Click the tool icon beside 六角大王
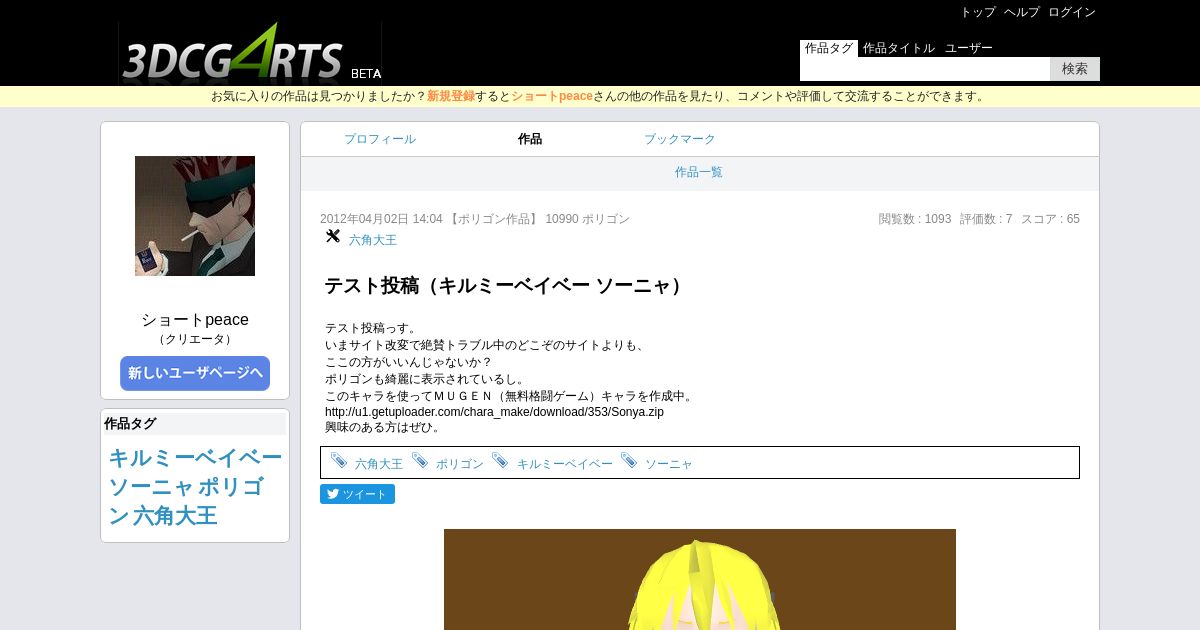The image size is (1200, 630). (x=333, y=236)
